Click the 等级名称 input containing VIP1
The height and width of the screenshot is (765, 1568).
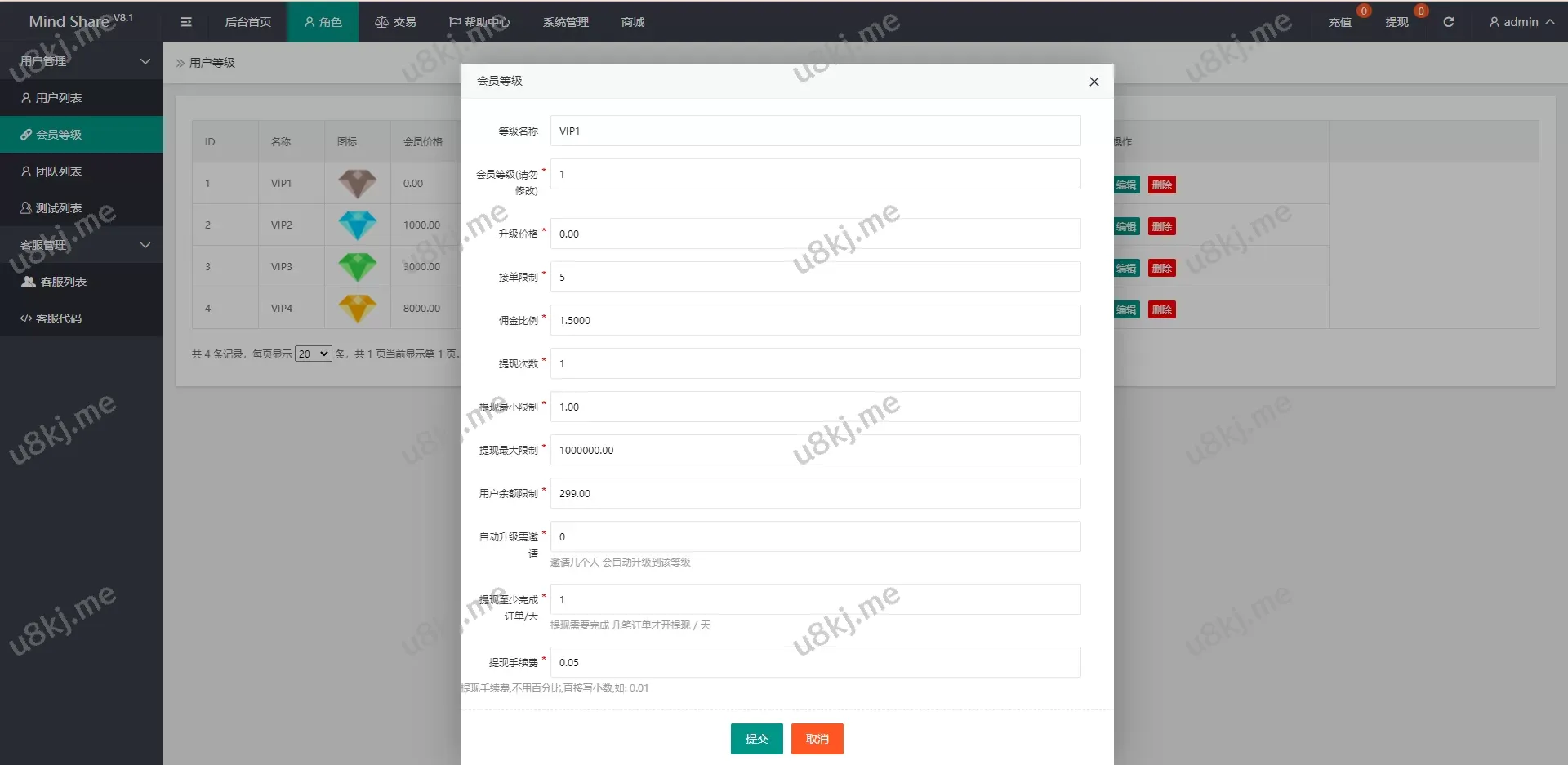pyautogui.click(x=815, y=131)
